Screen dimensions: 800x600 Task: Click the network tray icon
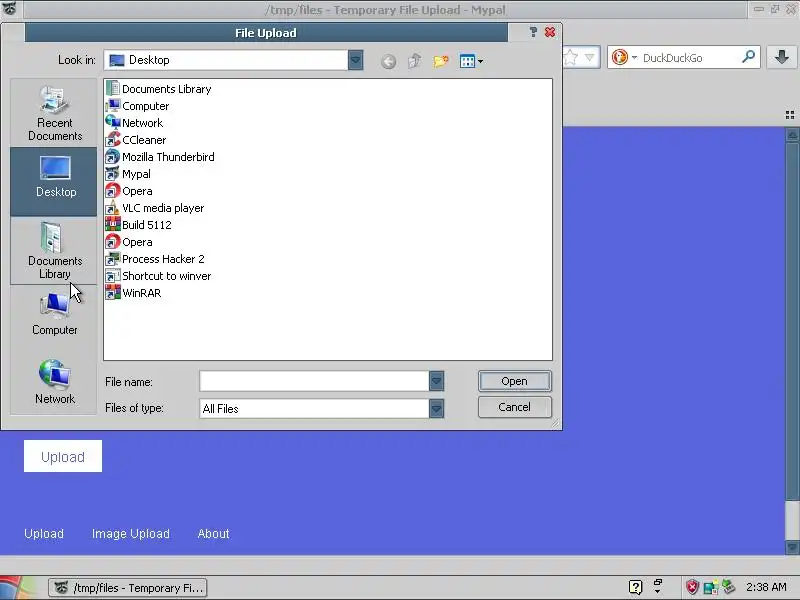710,587
